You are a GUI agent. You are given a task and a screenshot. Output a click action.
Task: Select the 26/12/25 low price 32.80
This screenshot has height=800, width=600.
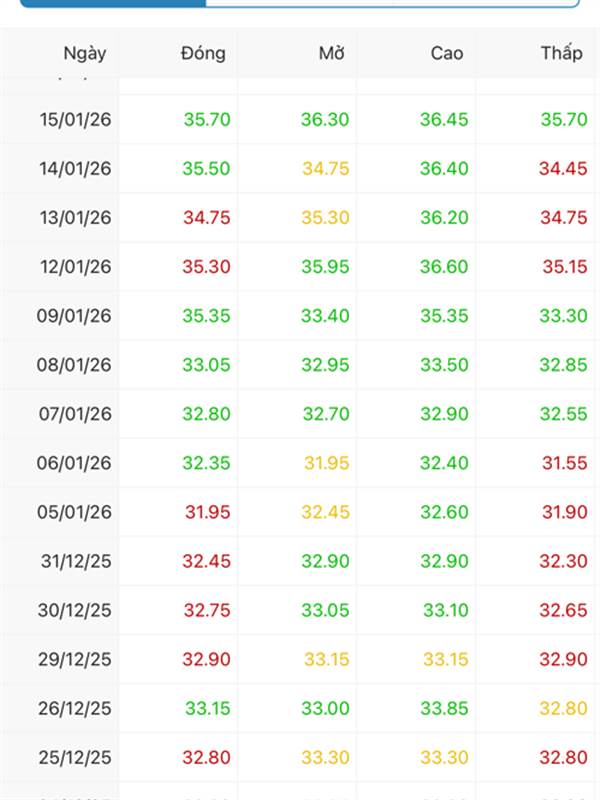pos(563,708)
